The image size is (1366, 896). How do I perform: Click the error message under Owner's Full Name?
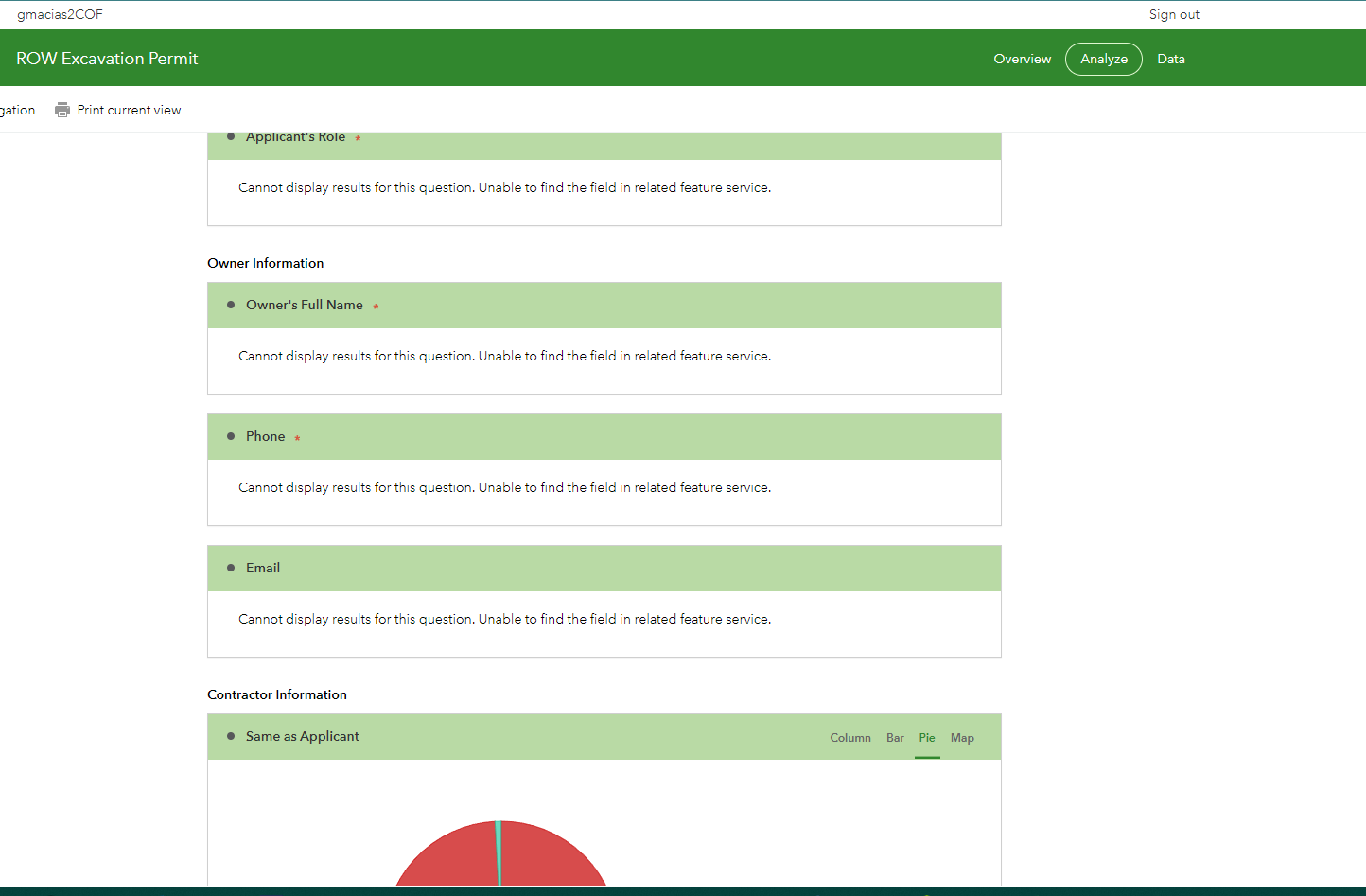click(505, 356)
